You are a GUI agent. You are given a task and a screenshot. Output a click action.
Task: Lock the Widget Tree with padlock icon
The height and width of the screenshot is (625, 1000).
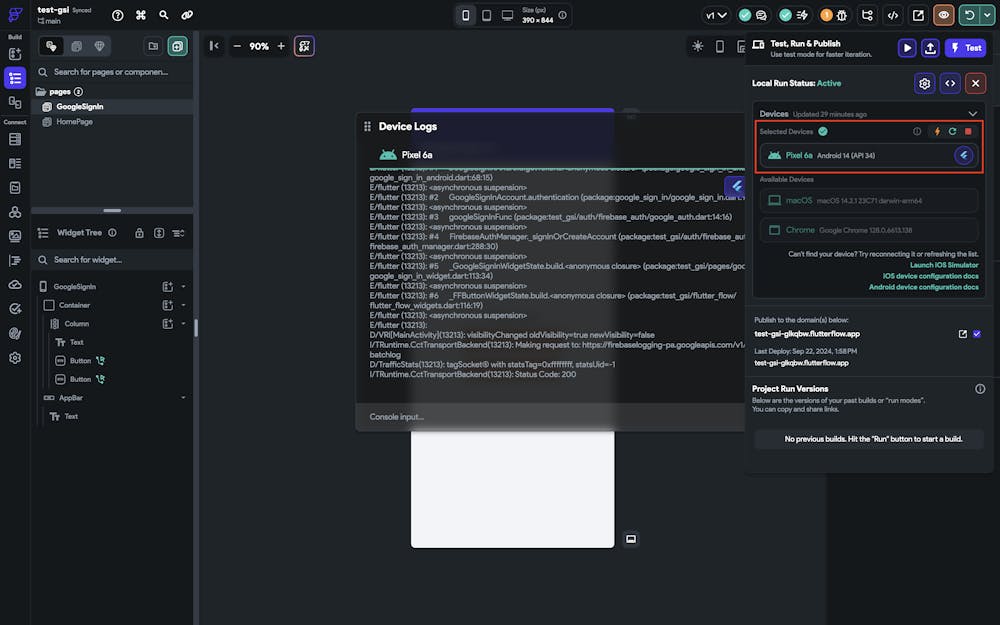[x=139, y=233]
